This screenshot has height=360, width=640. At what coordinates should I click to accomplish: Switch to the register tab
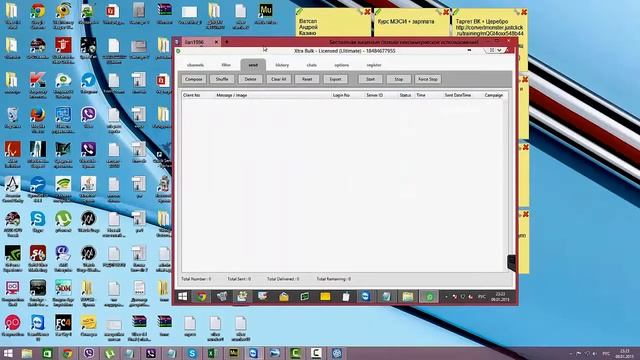tap(374, 65)
